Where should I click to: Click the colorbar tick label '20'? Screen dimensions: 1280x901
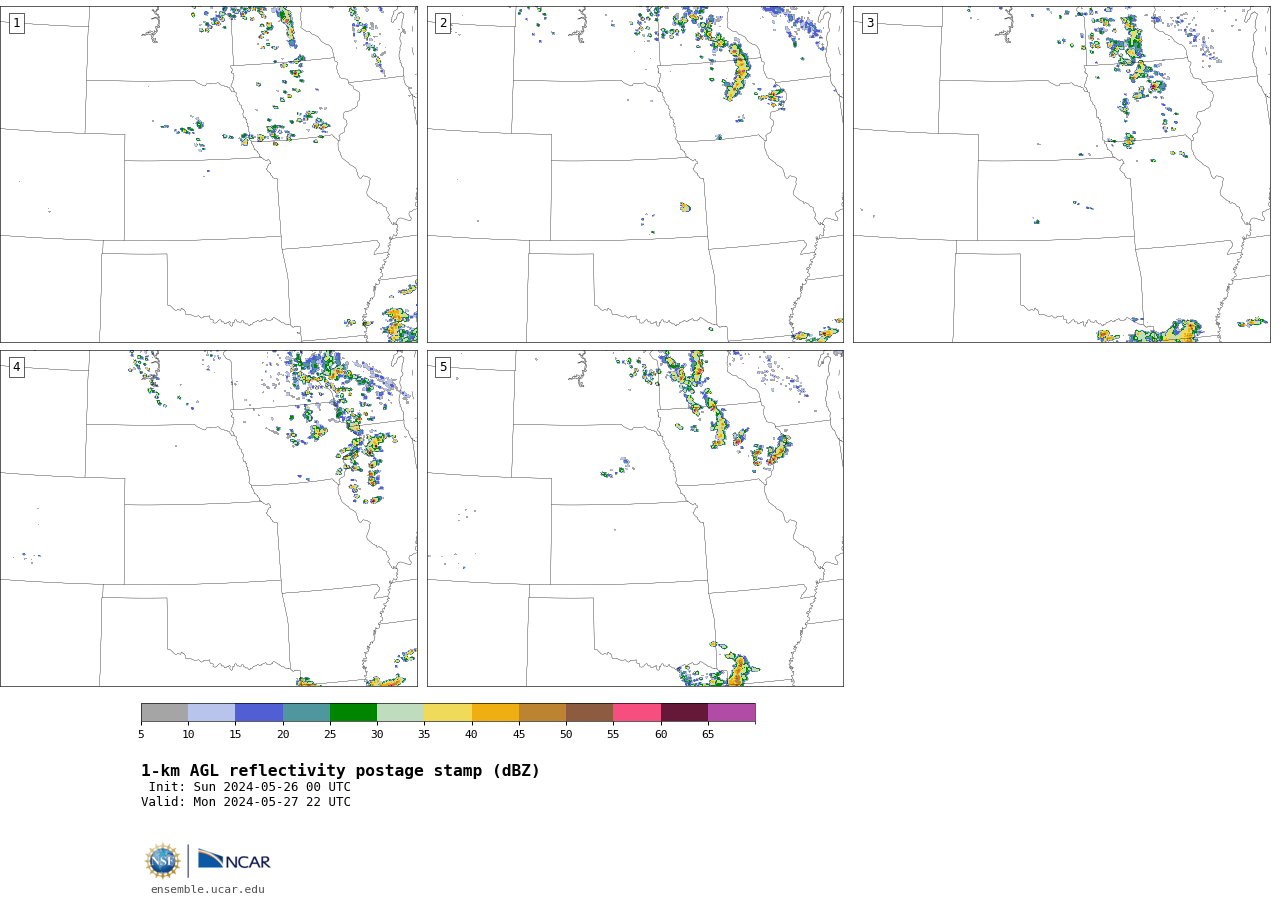point(283,735)
